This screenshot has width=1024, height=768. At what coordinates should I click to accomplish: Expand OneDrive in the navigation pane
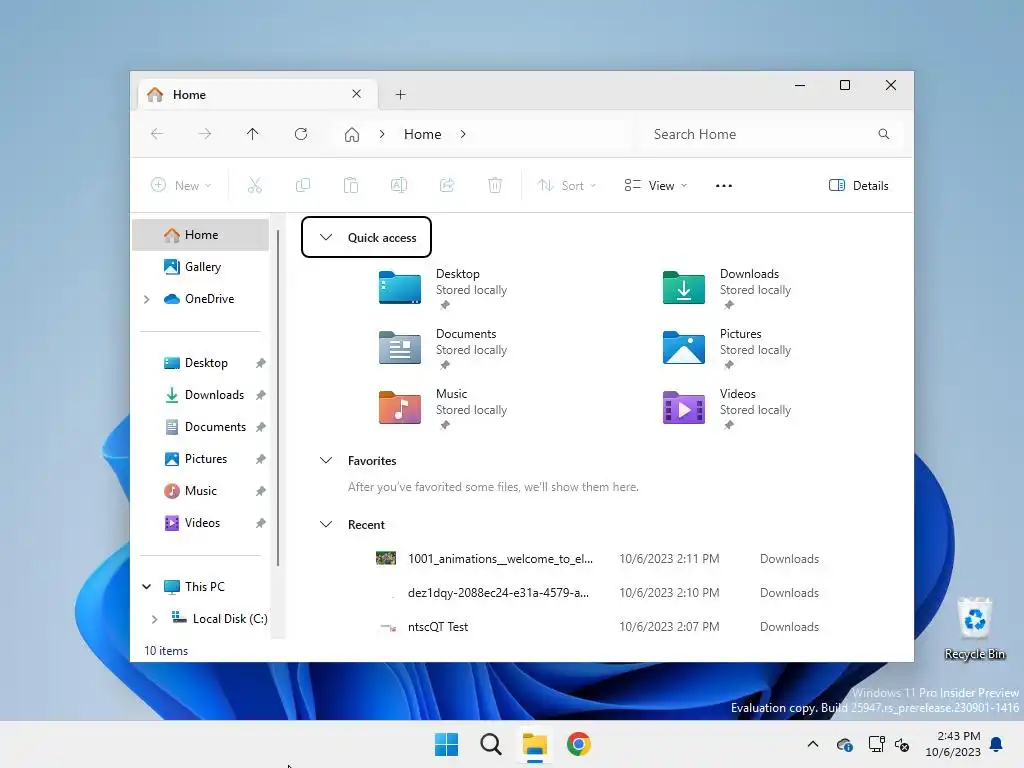pos(147,299)
